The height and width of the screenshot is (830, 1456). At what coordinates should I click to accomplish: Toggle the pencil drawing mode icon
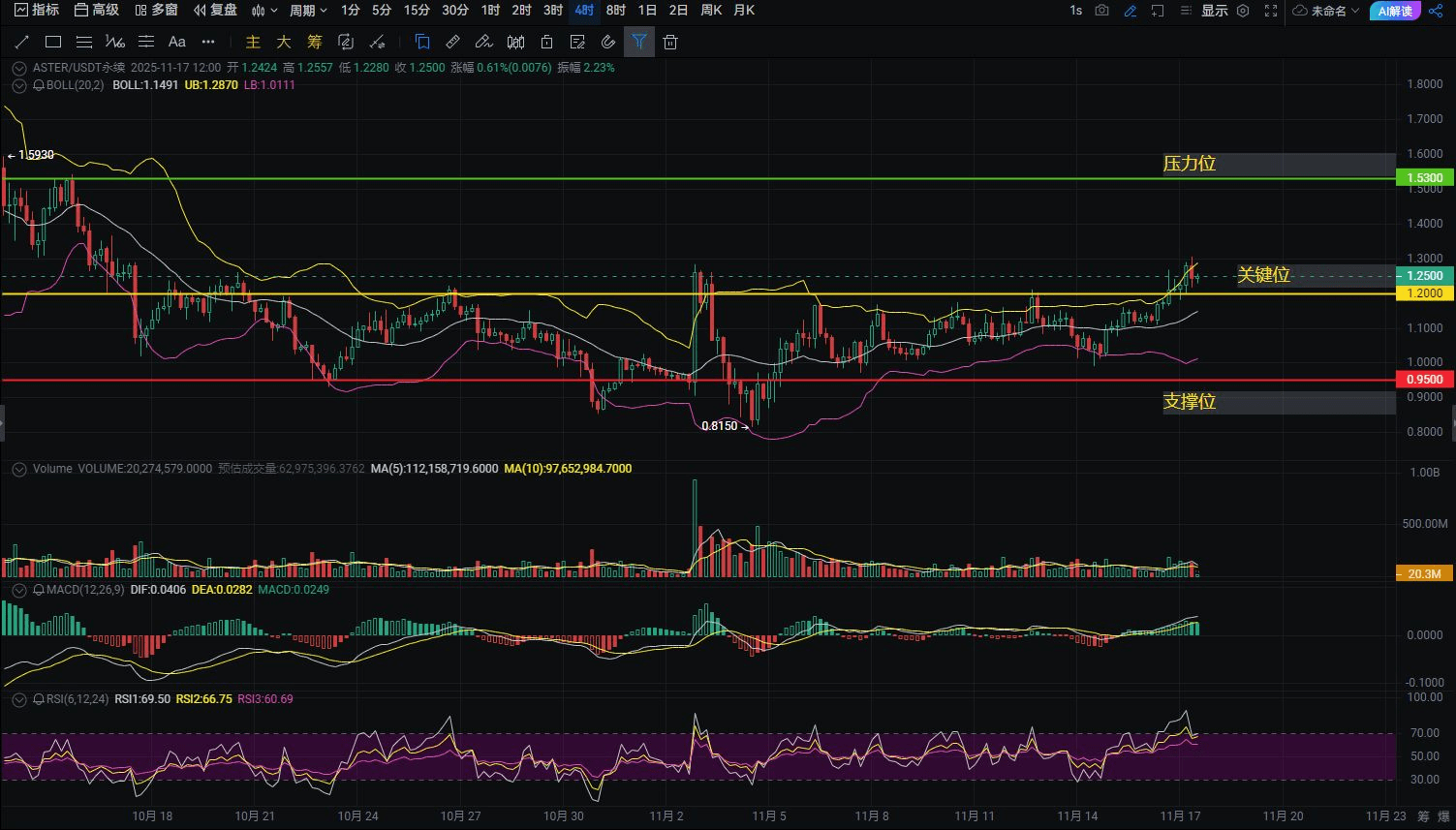1130,11
